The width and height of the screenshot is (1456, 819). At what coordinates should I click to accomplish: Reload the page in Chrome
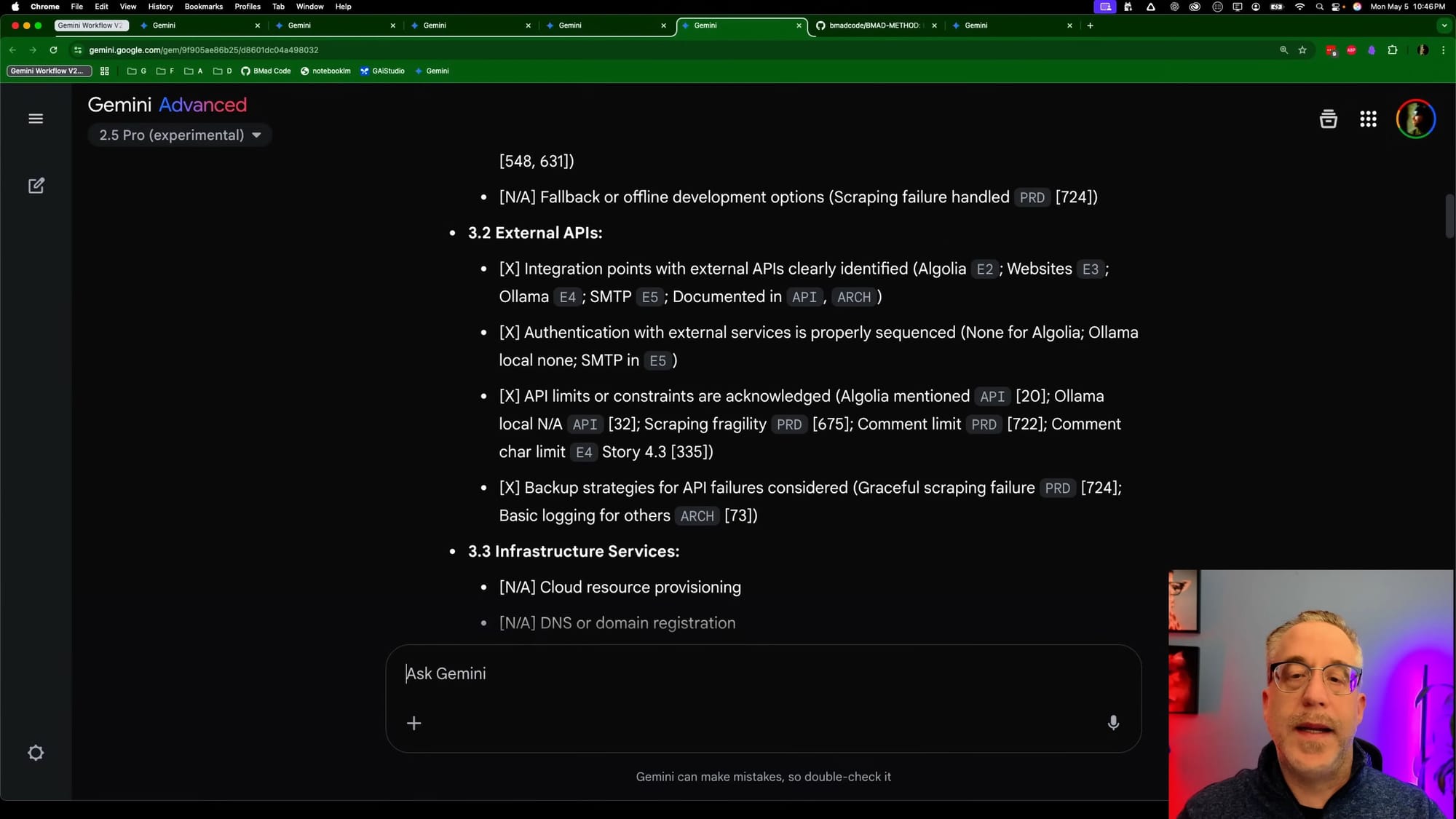tap(53, 50)
